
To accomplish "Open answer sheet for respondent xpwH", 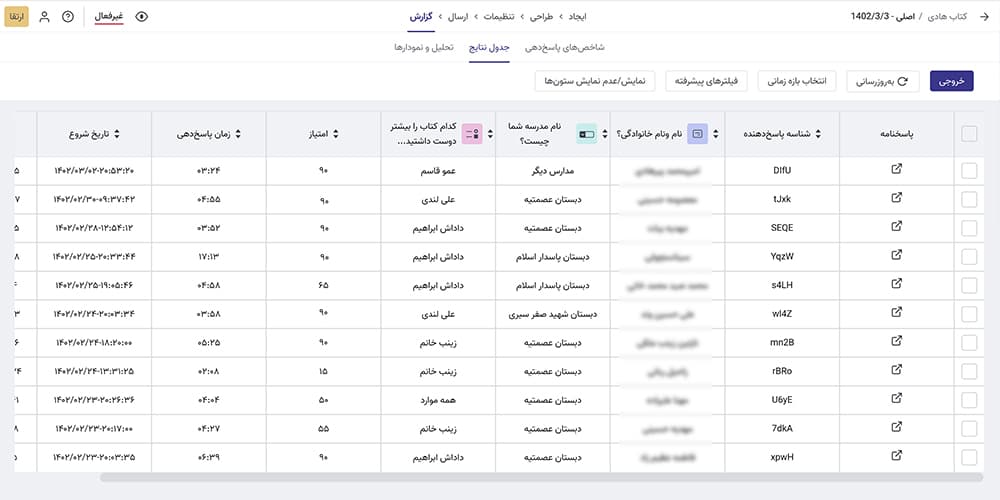I will coord(896,457).
